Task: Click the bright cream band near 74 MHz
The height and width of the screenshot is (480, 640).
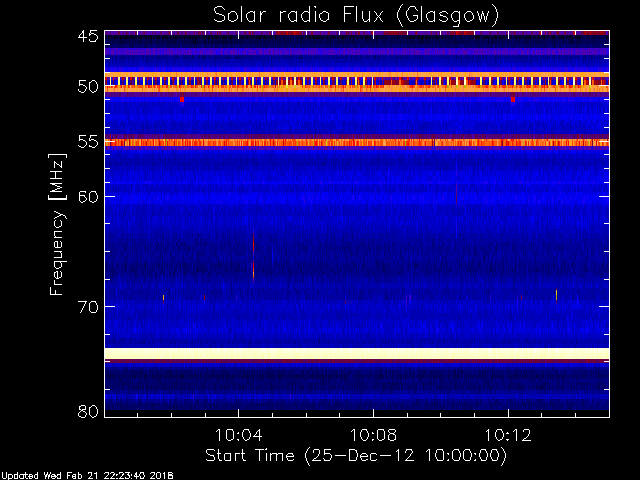Action: tap(357, 353)
